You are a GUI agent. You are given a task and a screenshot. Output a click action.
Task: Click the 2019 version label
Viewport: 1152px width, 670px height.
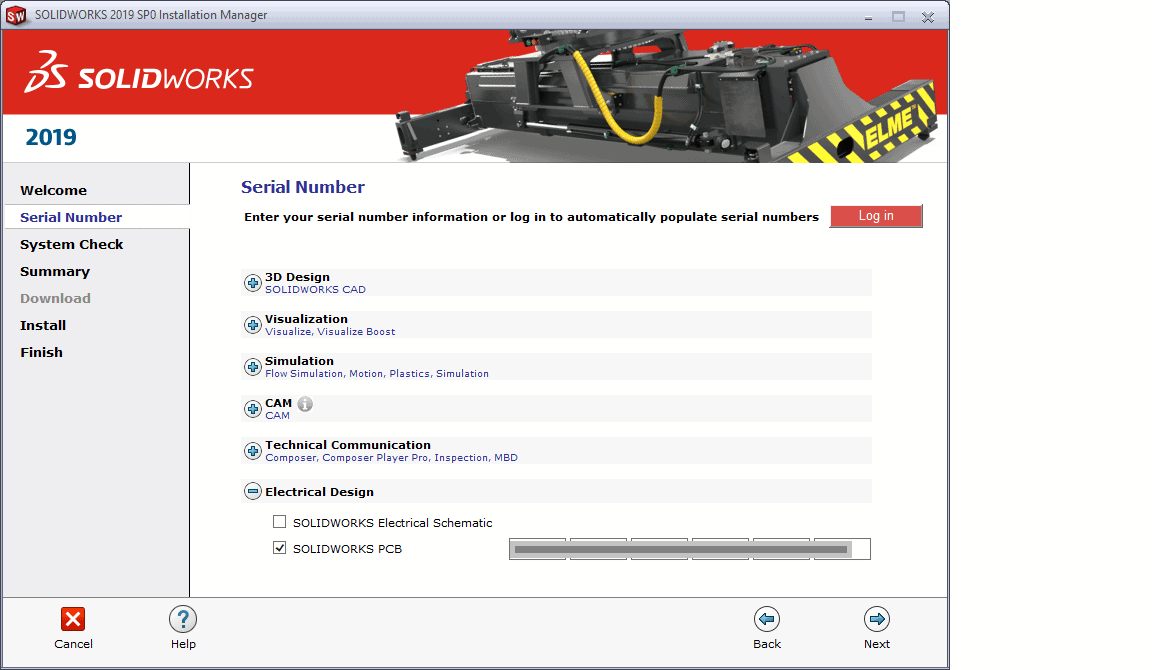(x=51, y=137)
